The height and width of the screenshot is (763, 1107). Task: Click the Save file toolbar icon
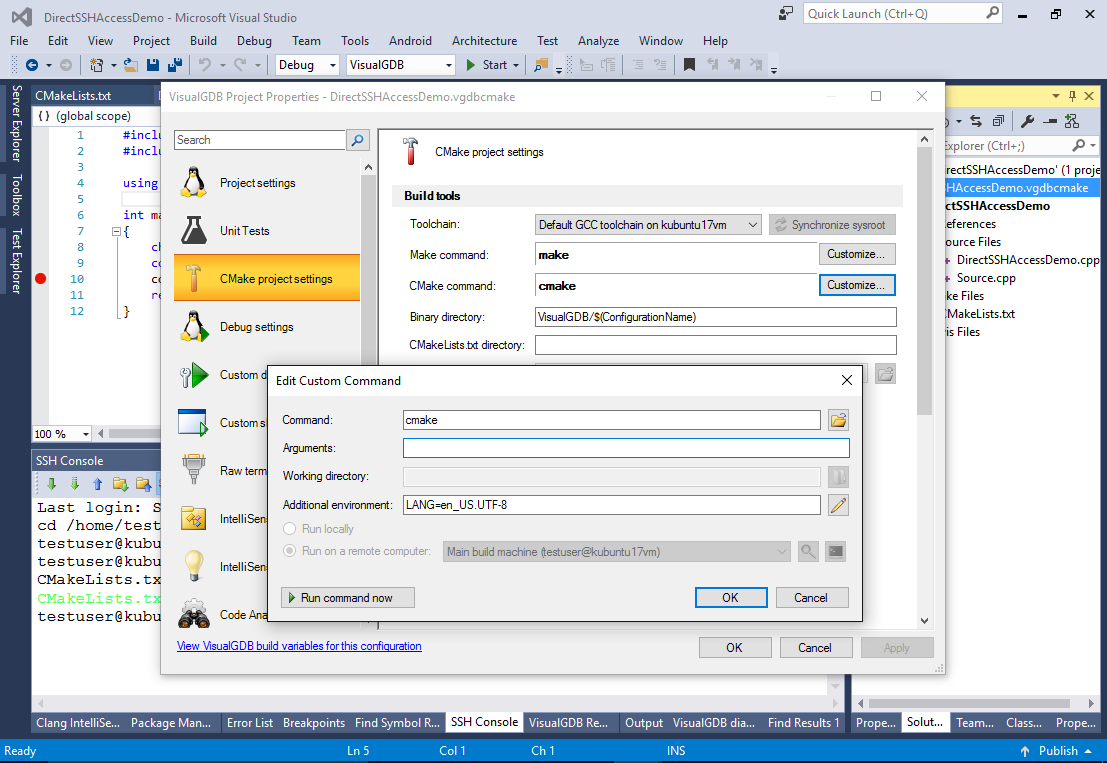[x=152, y=65]
